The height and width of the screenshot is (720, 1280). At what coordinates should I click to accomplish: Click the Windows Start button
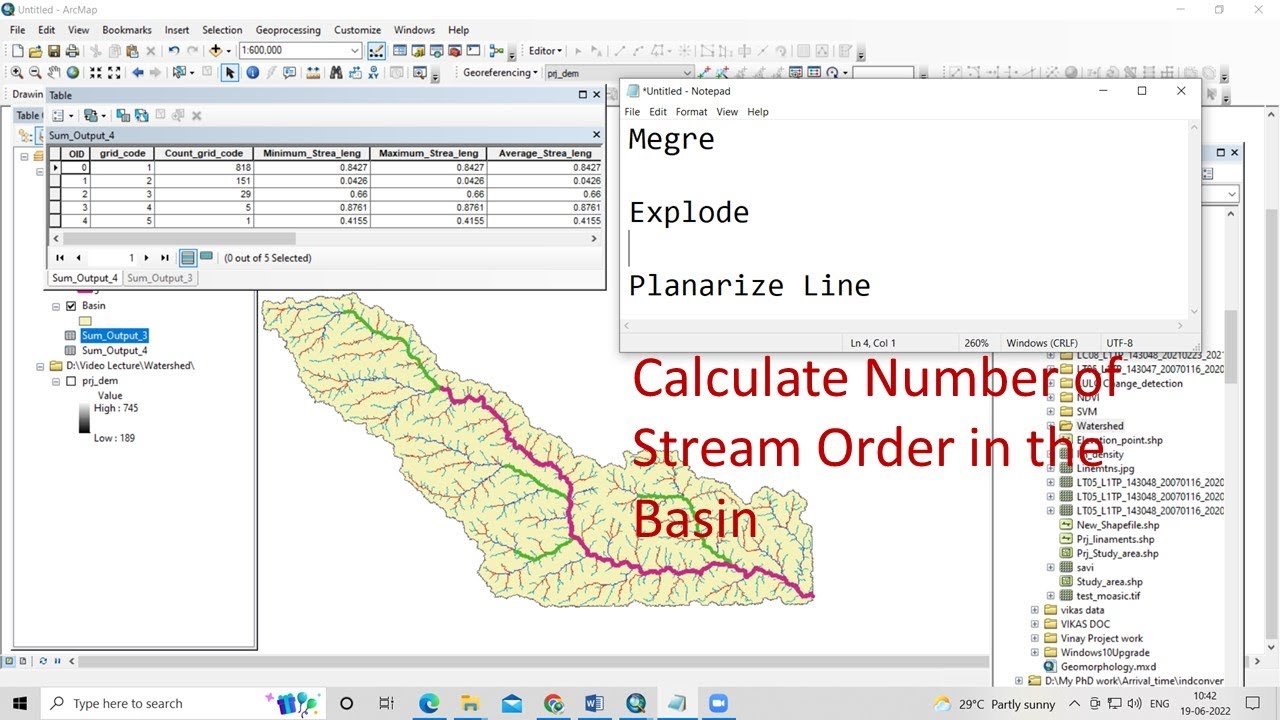click(20, 703)
